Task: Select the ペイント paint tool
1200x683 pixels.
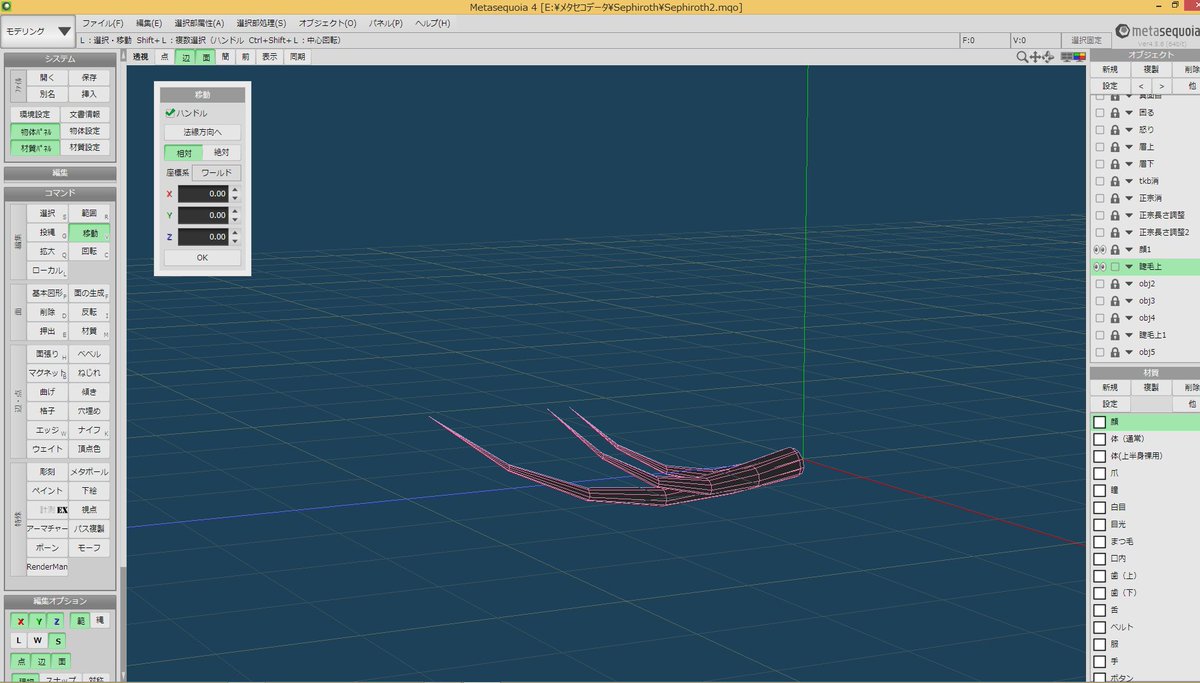Action: (x=48, y=491)
